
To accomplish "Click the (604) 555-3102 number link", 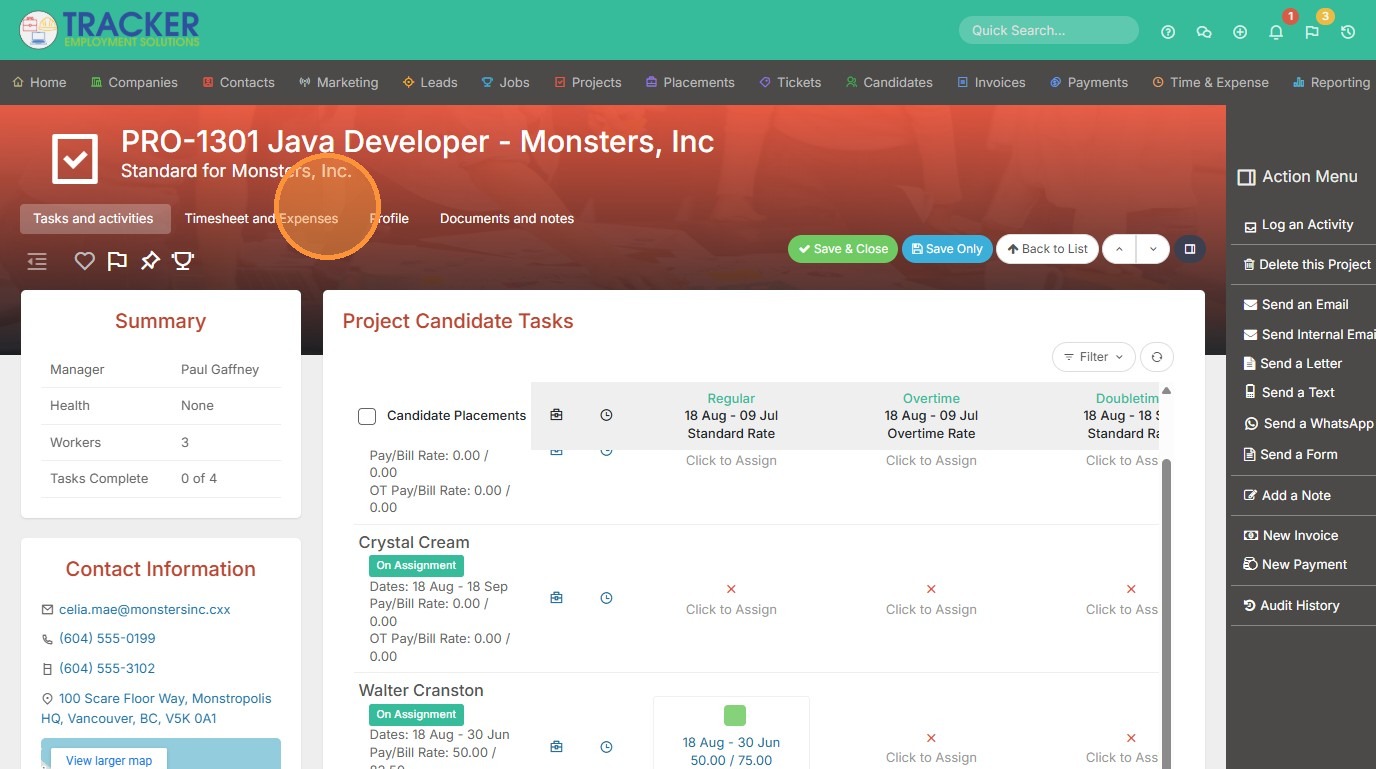I will click(107, 668).
